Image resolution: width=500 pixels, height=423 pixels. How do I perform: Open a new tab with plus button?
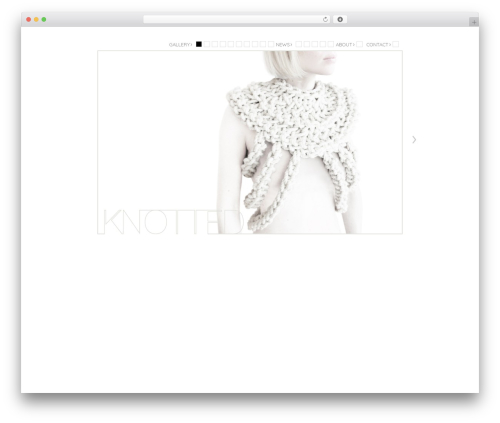[474, 22]
